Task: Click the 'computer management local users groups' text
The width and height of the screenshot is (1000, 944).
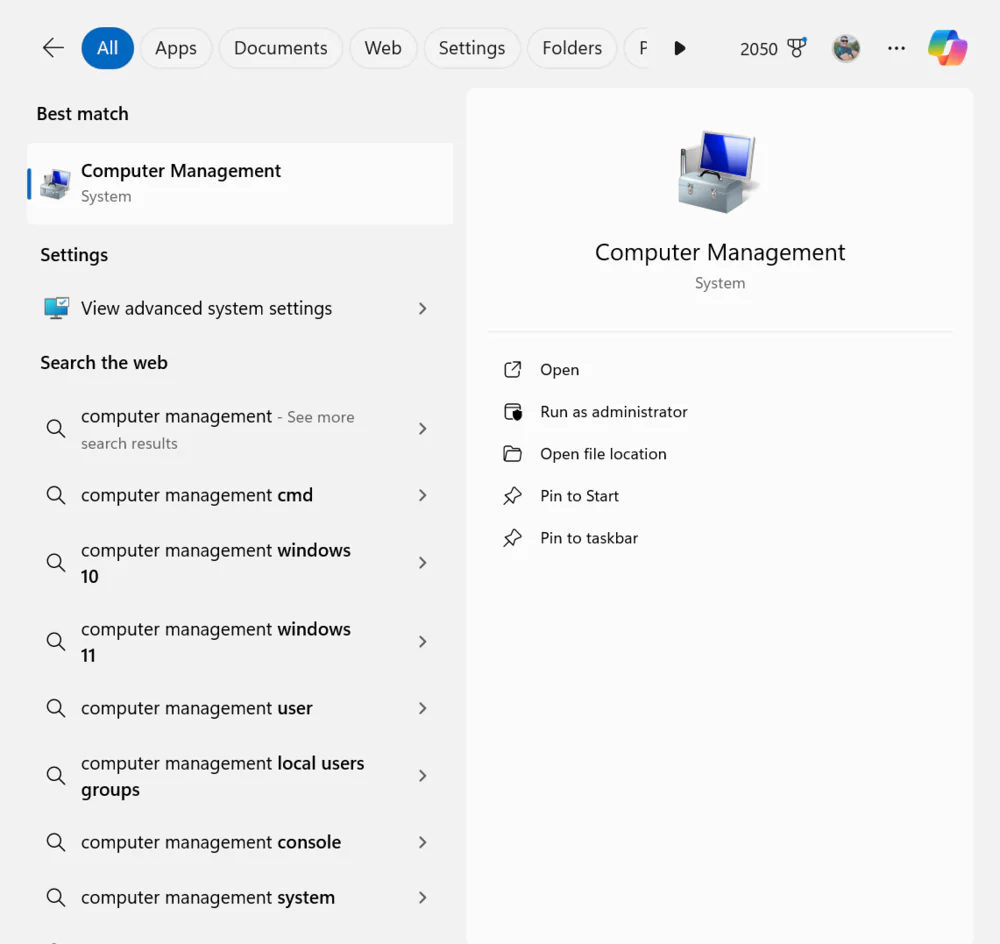Action: pos(222,776)
